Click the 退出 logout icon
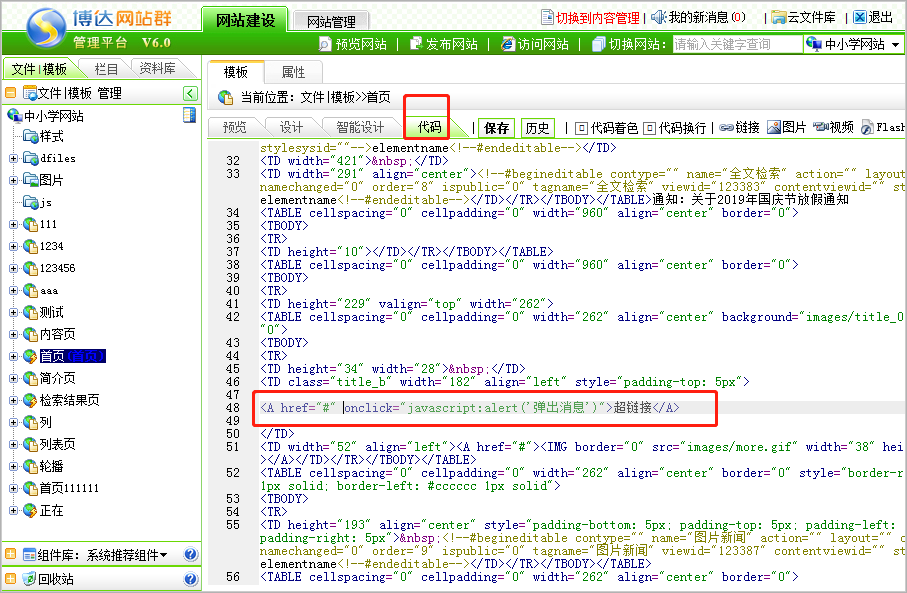907x593 pixels. pos(860,17)
